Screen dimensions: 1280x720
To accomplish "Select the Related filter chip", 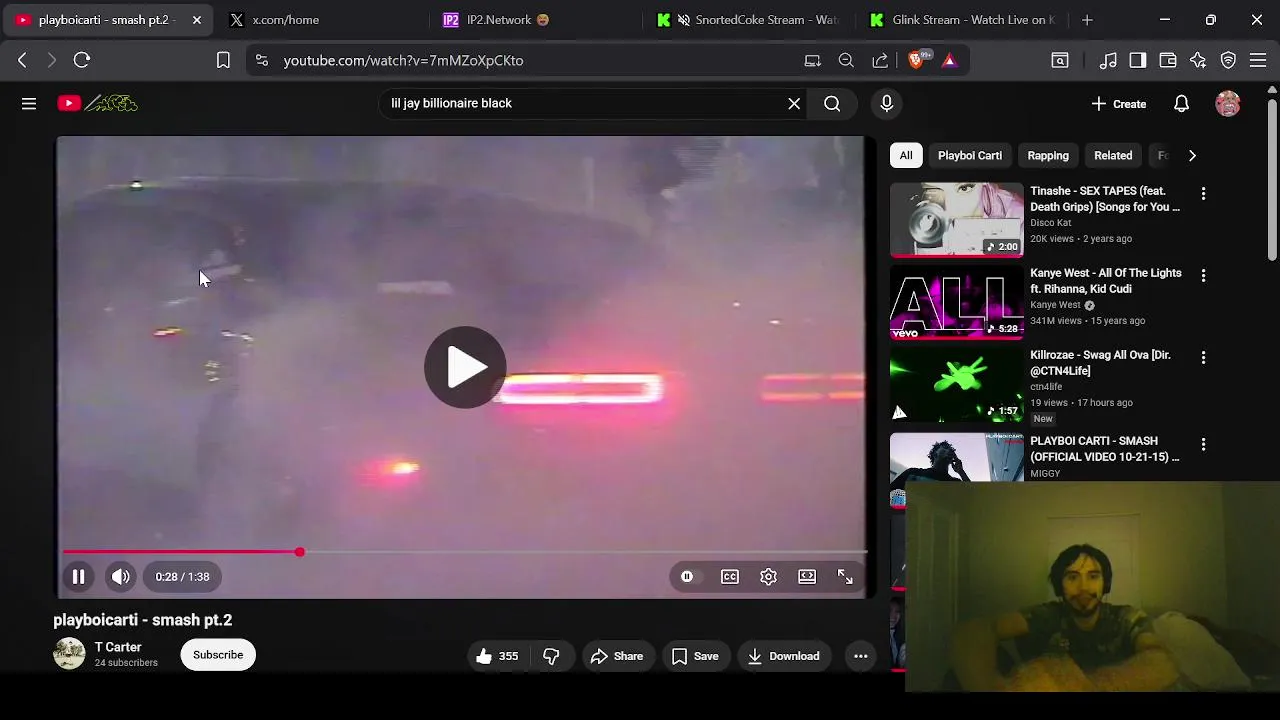I will (1113, 155).
